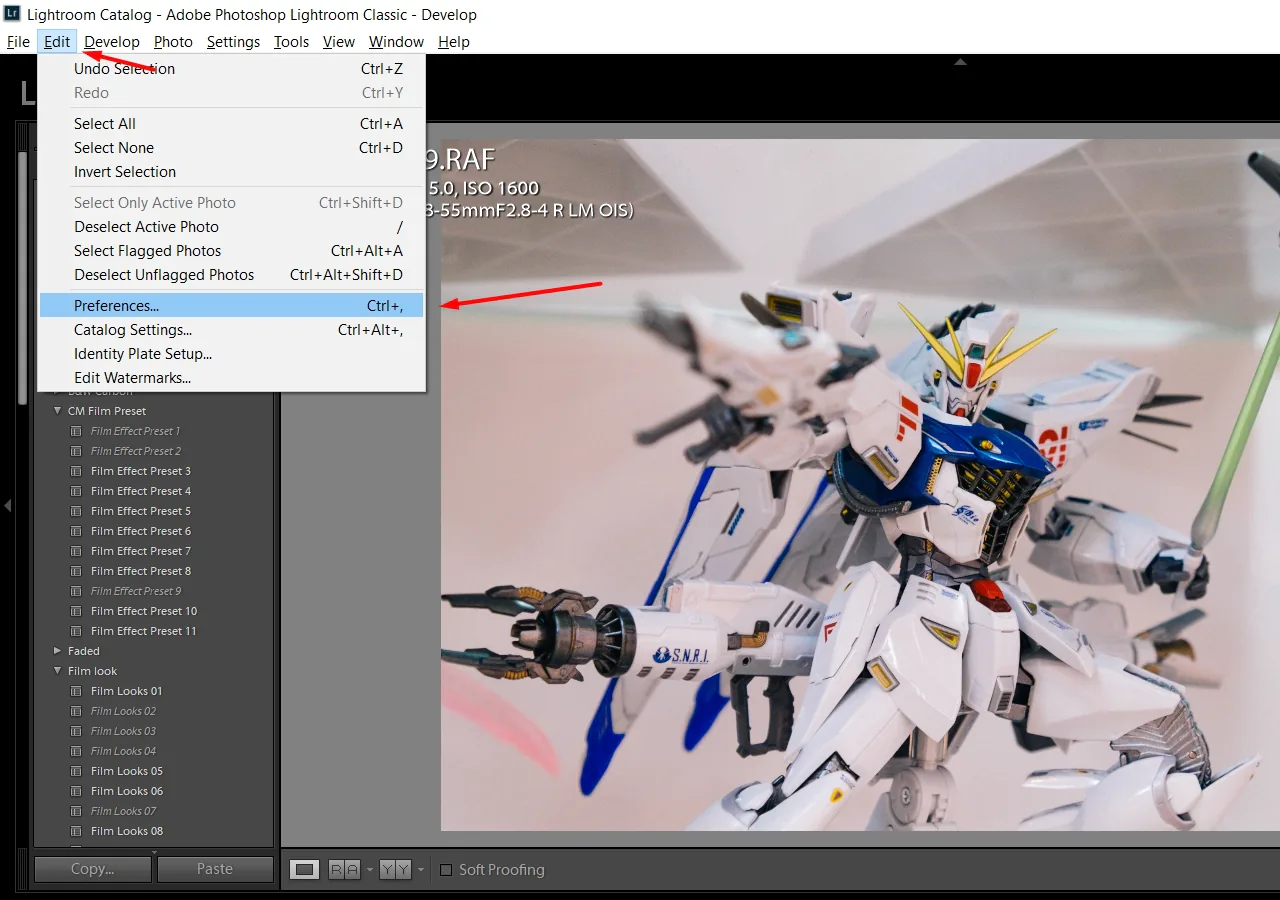Screen dimensions: 1280x900
Task: Enable the Soft Proofing checkbox
Action: point(446,870)
